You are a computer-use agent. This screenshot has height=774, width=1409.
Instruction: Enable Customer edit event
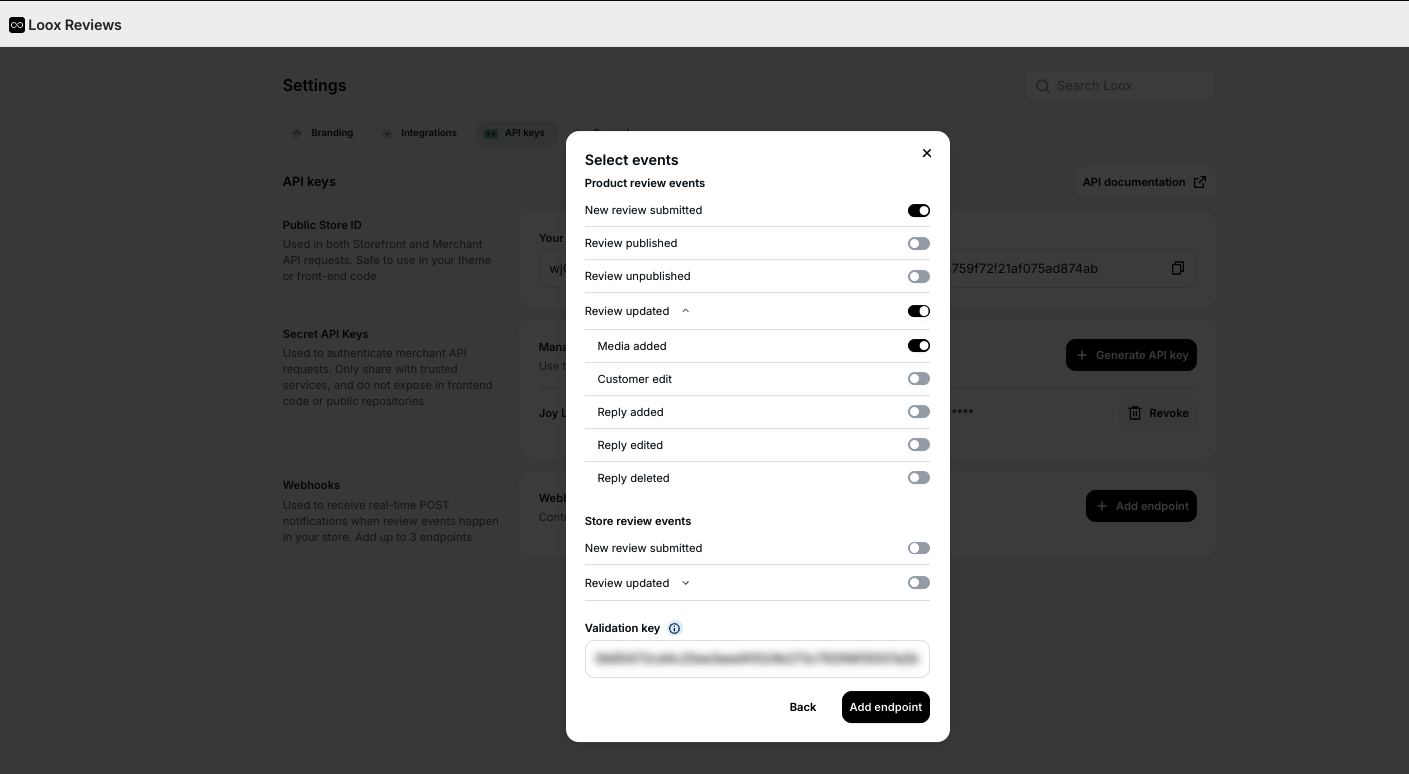click(x=919, y=379)
